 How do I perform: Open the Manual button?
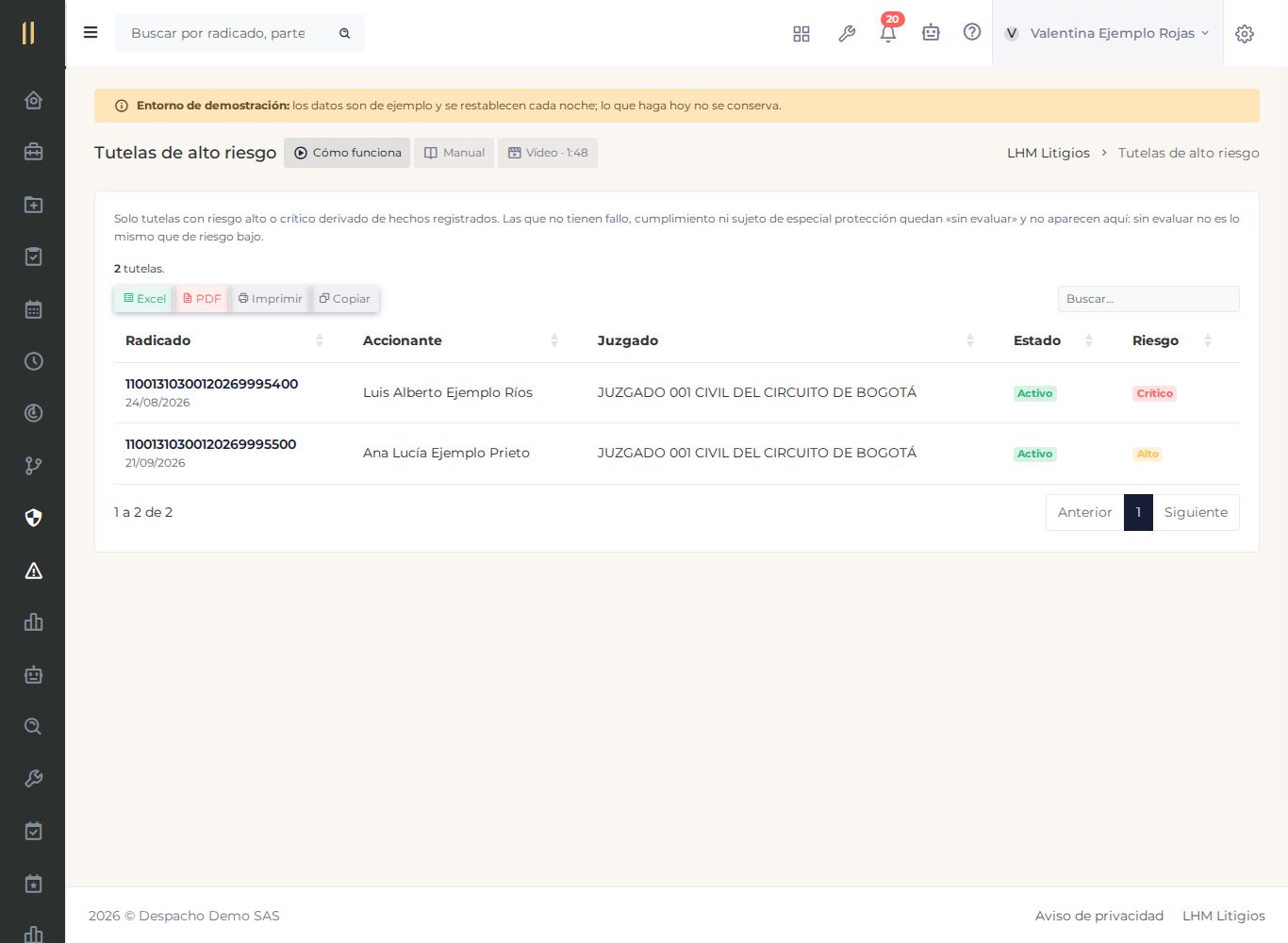[454, 153]
